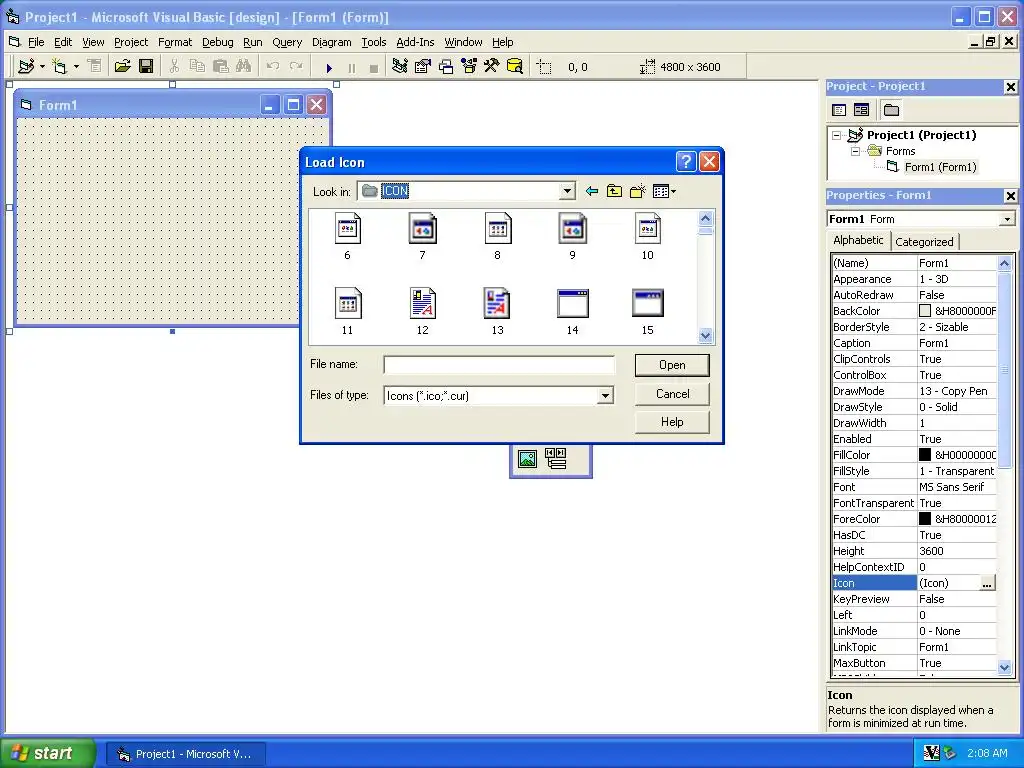Click the FillColor black swatch
The image size is (1024, 768).
tap(925, 455)
